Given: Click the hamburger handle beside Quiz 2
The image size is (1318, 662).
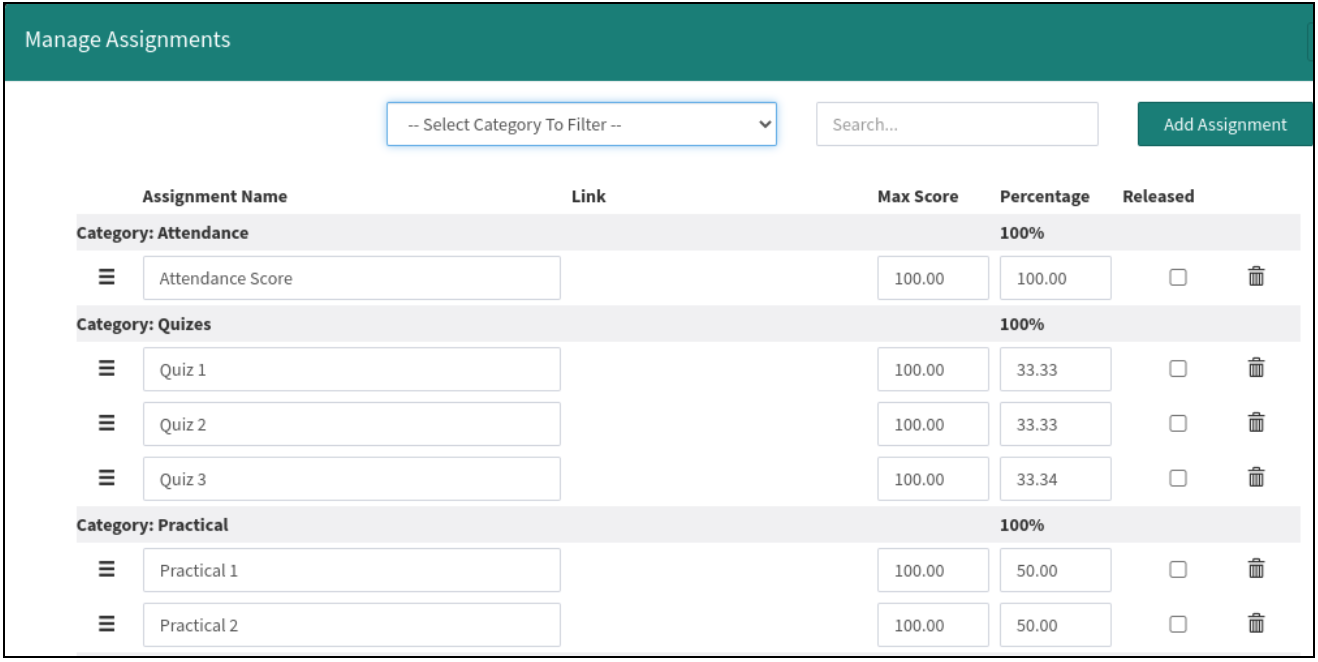Looking at the screenshot, I should pyautogui.click(x=106, y=423).
